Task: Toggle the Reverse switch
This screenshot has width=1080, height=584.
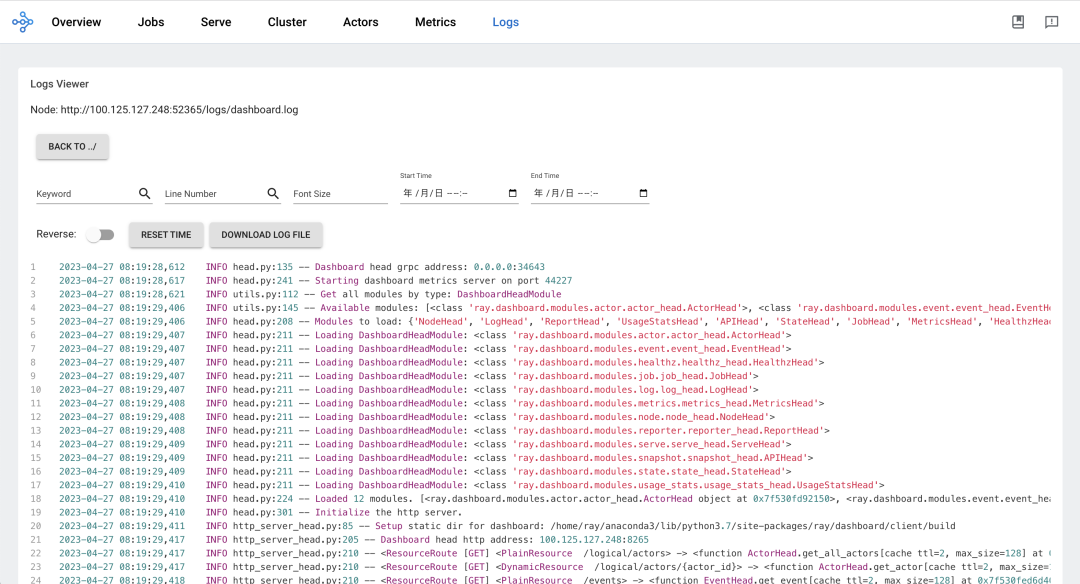Action: (100, 235)
